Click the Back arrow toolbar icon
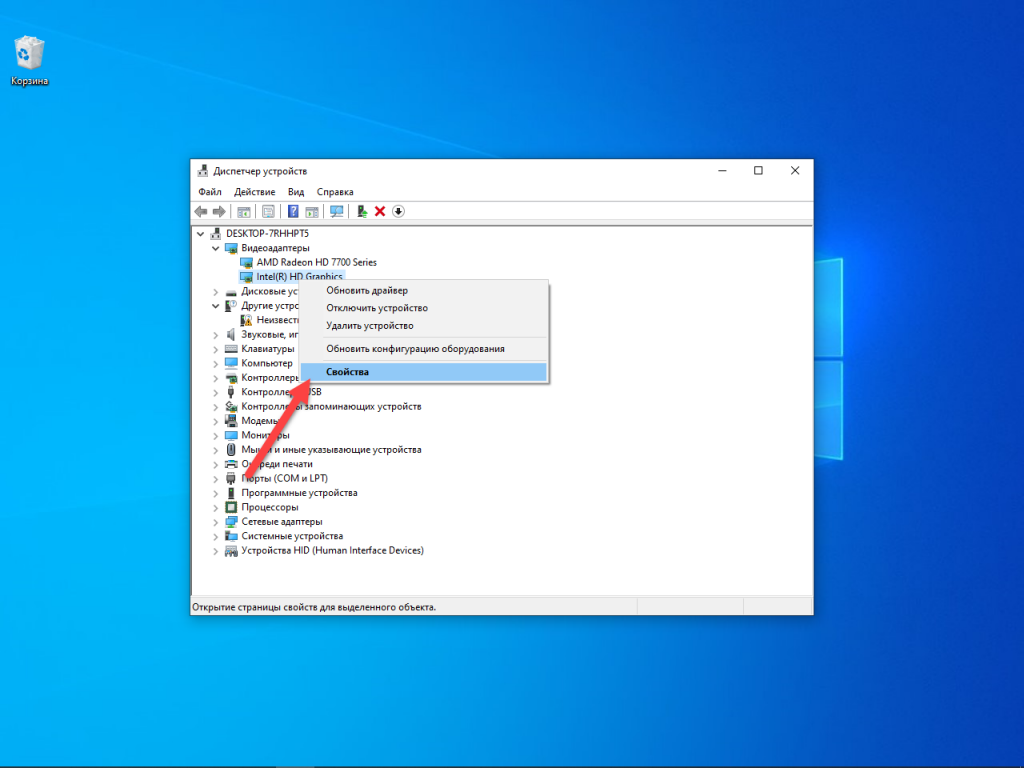Screen dimensions: 1024x768 pos(201,211)
